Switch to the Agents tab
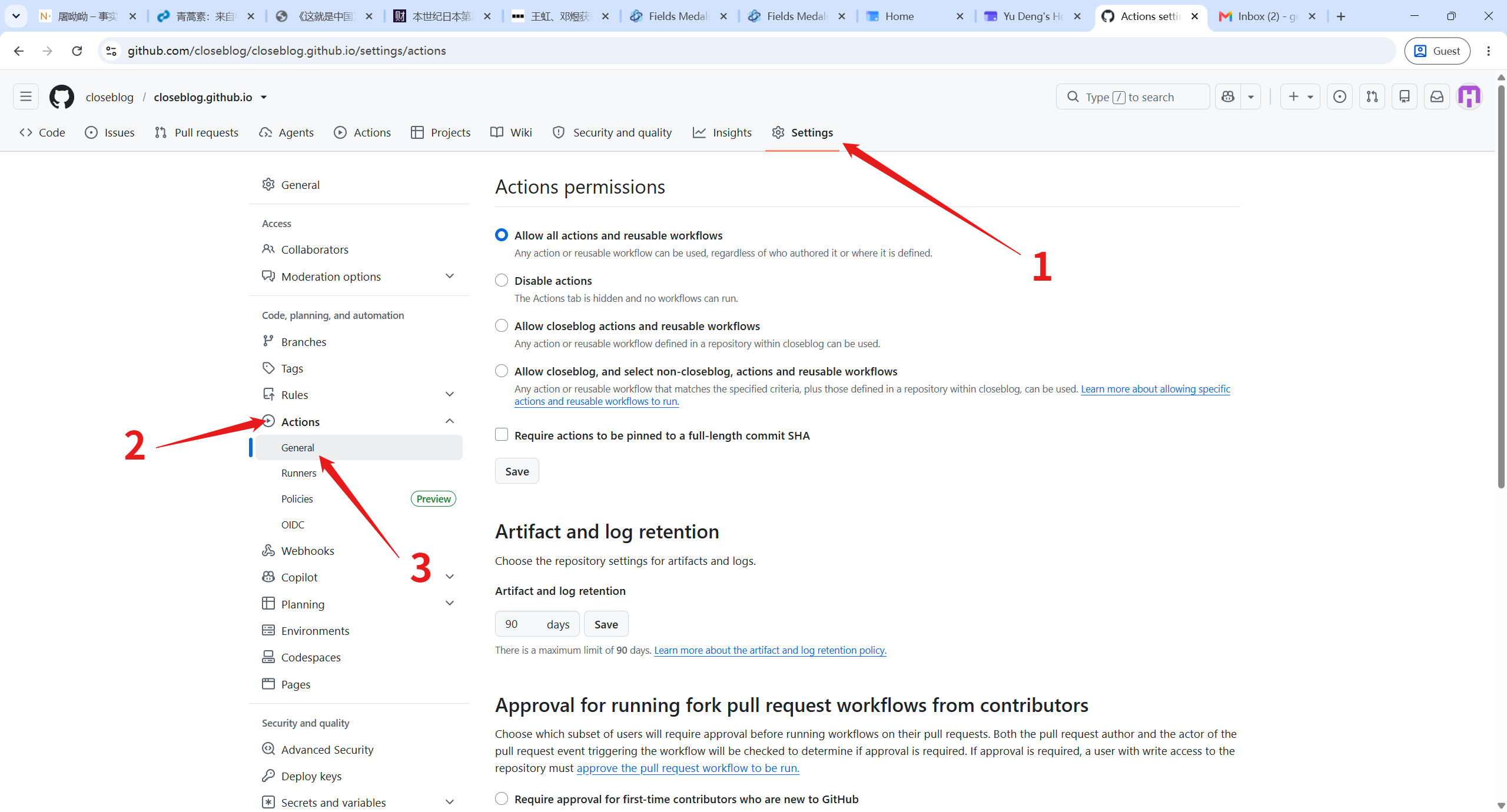The image size is (1507, 812). pyautogui.click(x=286, y=132)
